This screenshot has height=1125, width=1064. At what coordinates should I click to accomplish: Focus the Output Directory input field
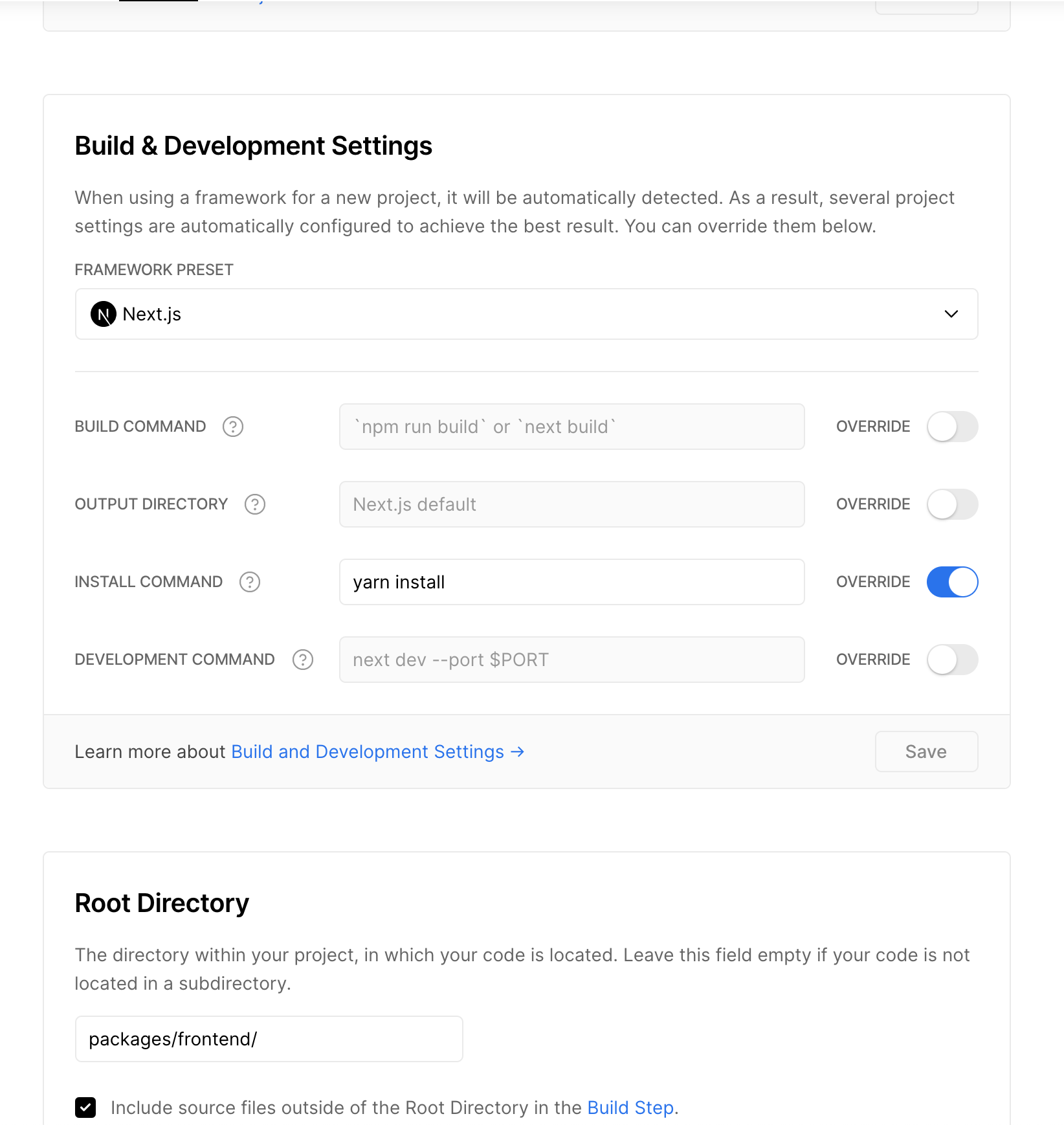click(571, 504)
